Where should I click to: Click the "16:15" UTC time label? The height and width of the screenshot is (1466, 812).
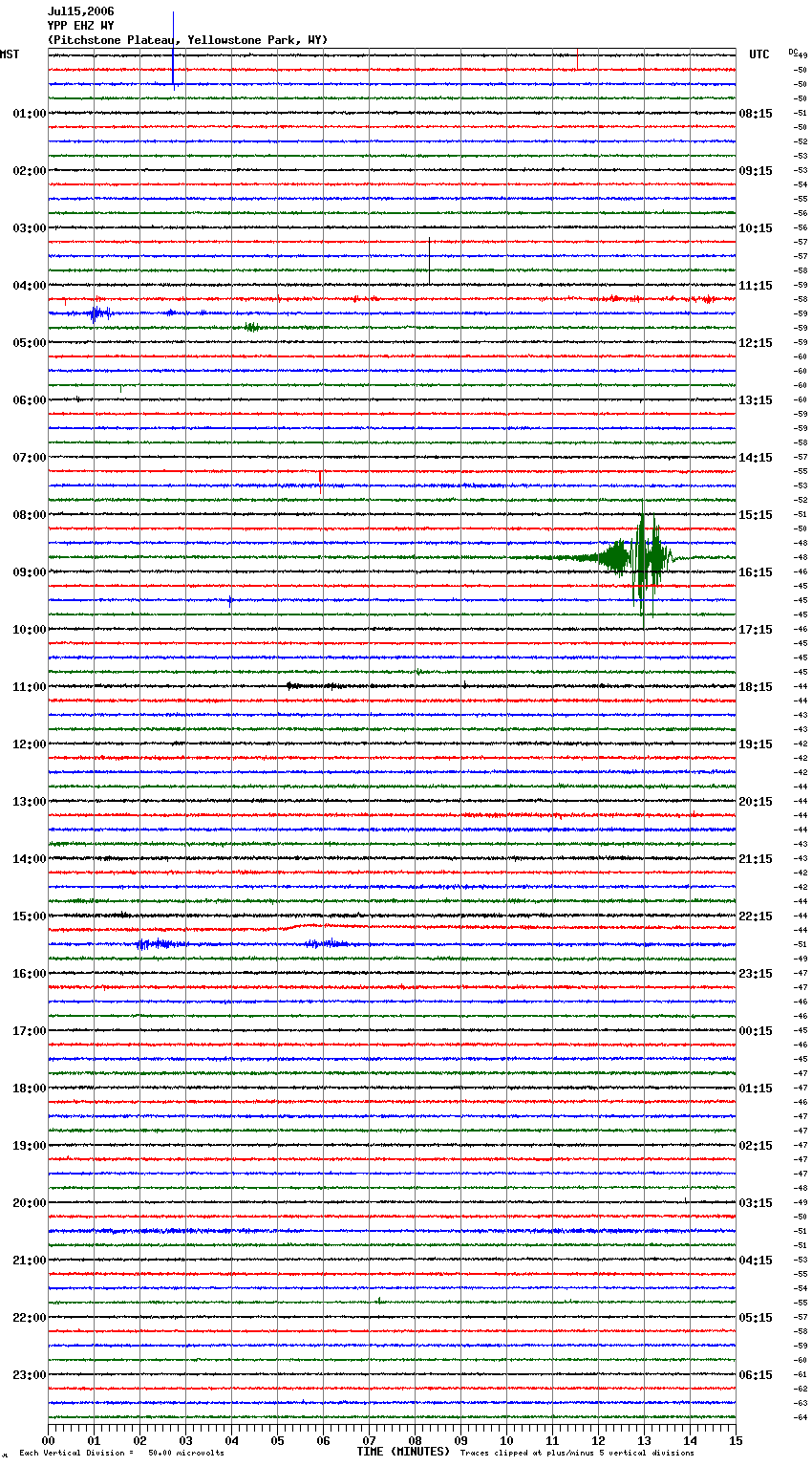756,572
